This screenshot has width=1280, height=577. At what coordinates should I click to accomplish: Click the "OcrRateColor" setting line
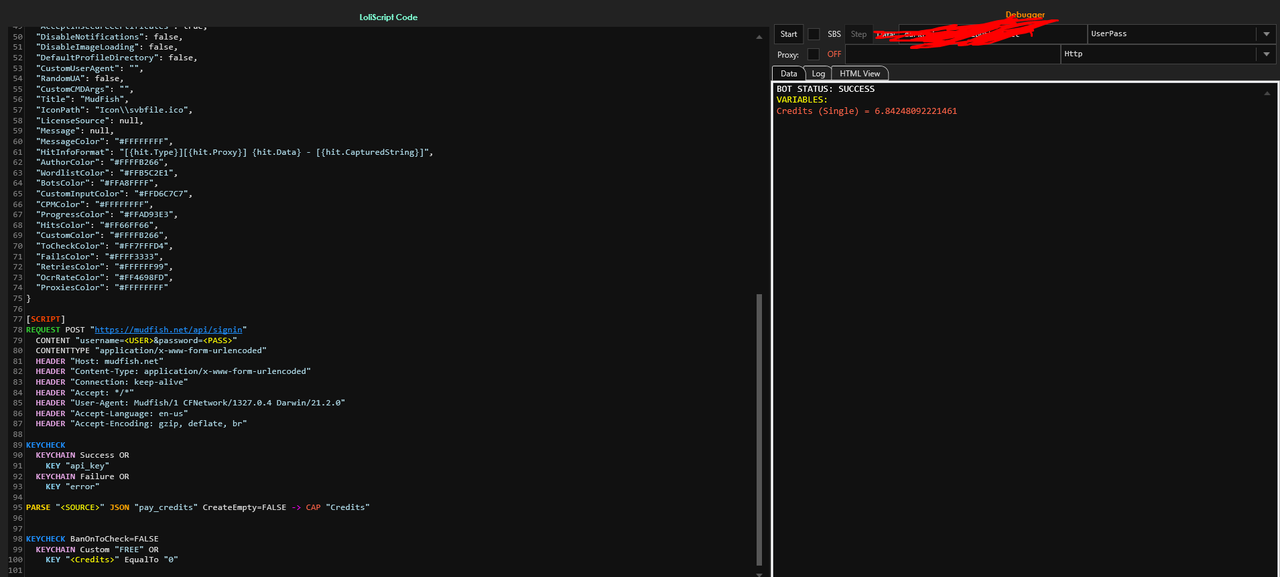[105, 277]
